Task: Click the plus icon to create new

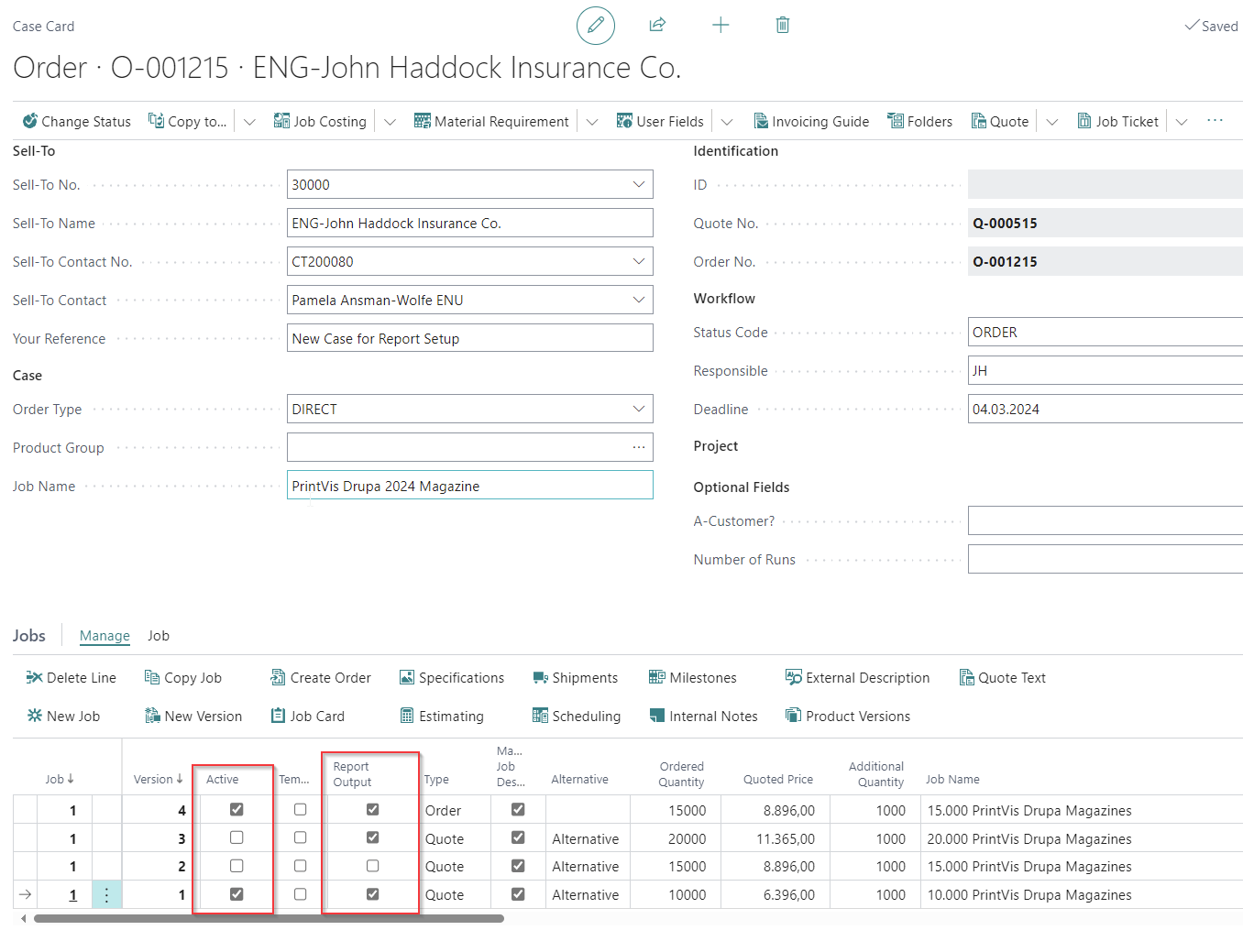Action: click(720, 25)
